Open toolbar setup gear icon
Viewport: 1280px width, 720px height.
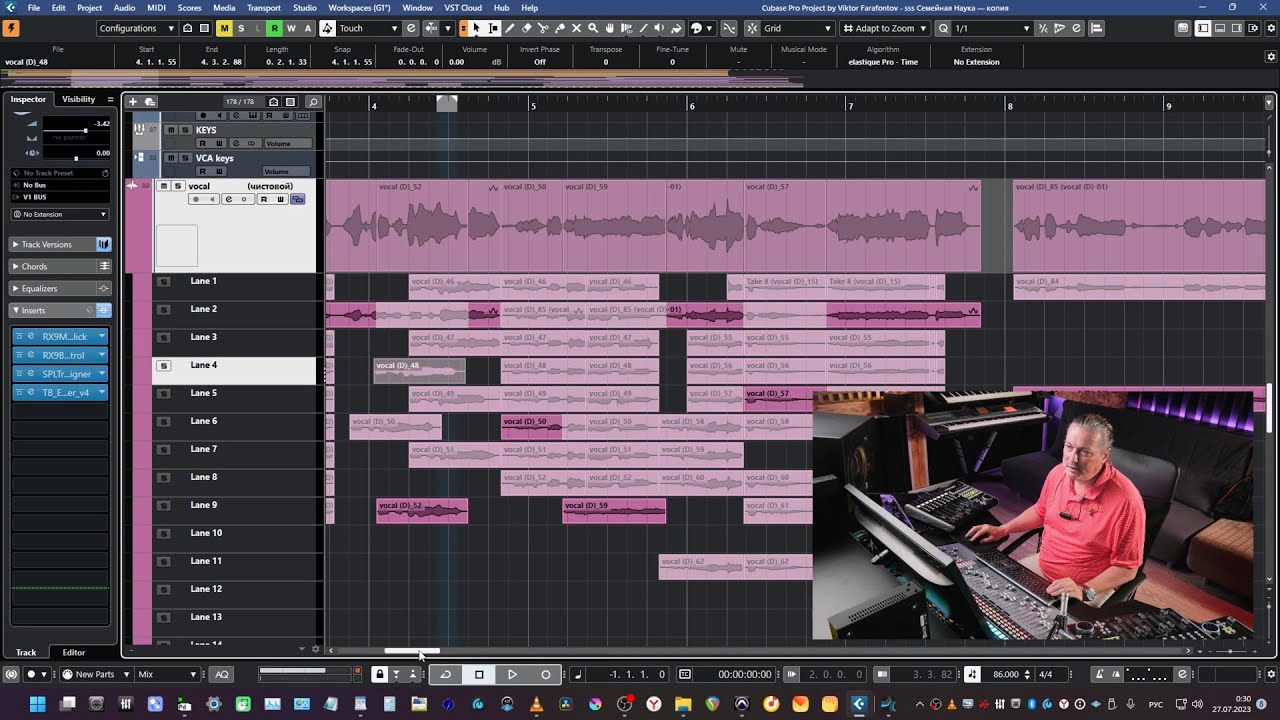point(1270,28)
